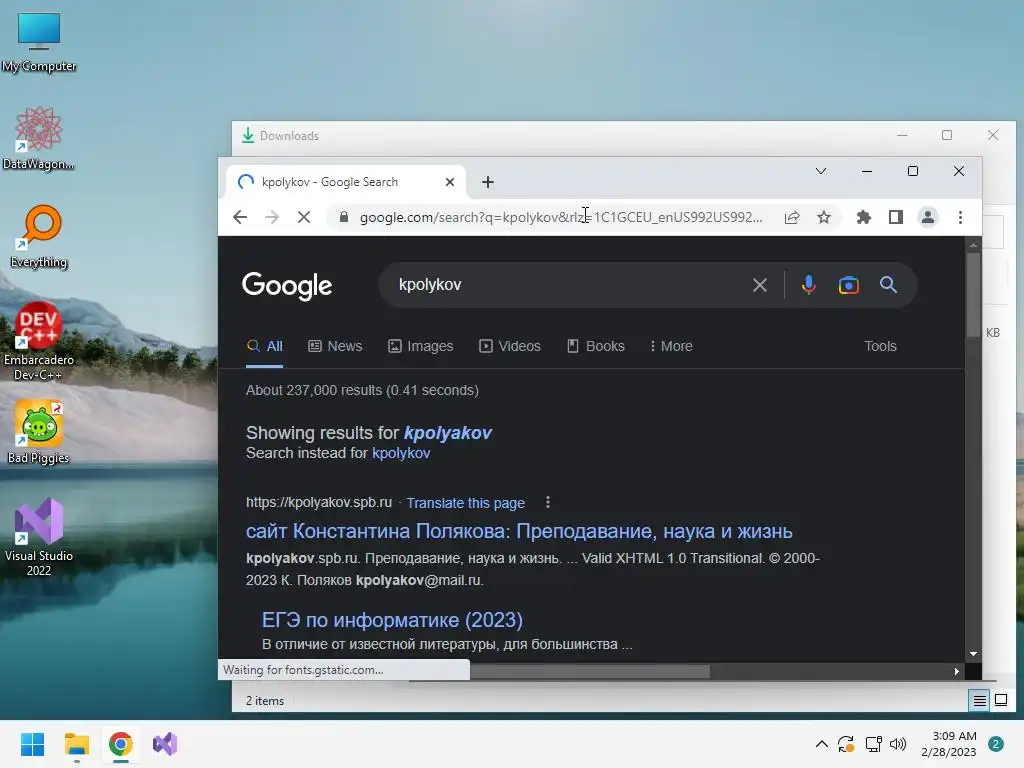The height and width of the screenshot is (768, 1024).
Task: Open Chrome three-dot menu
Action: (x=960, y=217)
